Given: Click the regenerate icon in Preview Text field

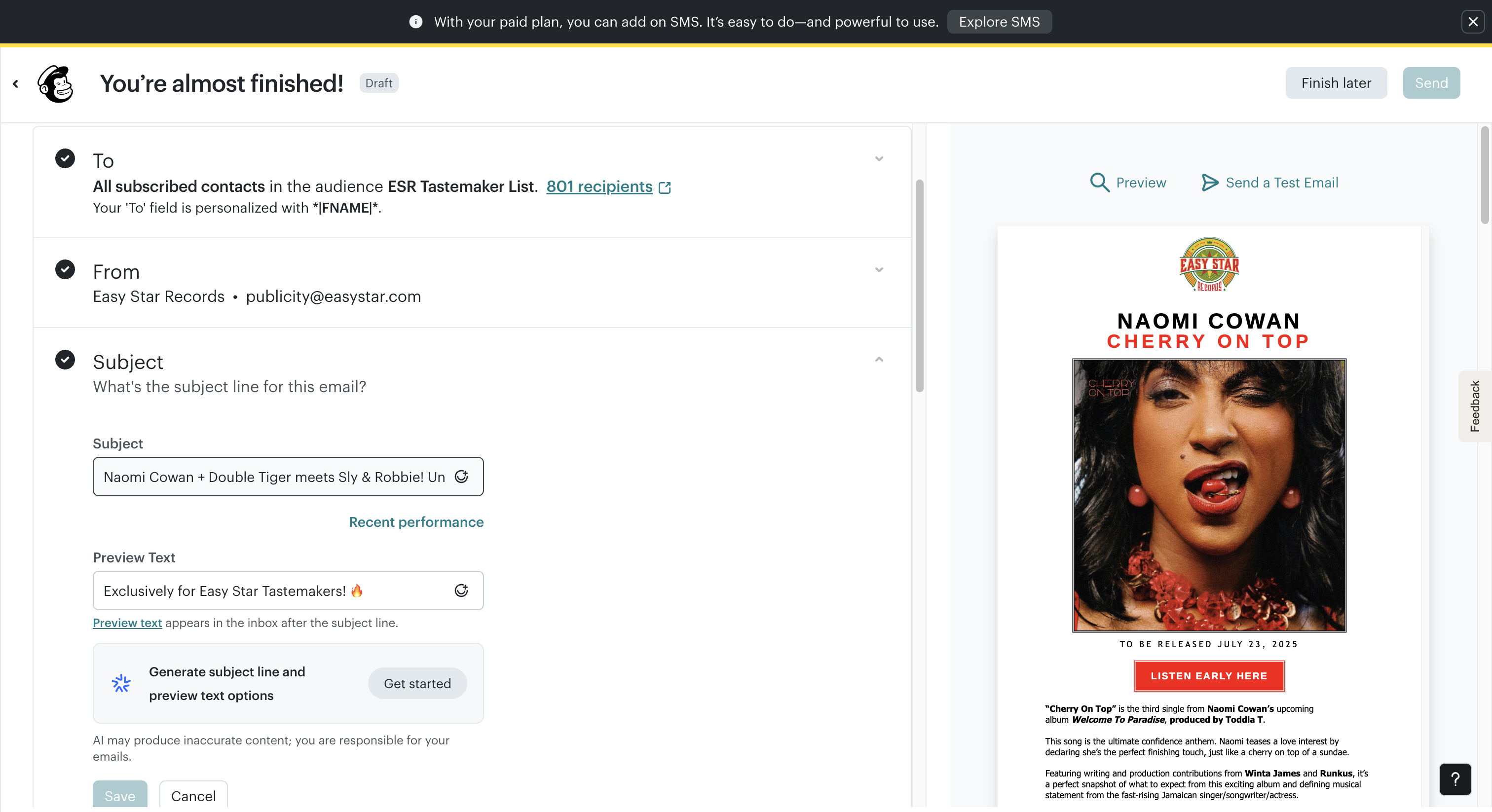Looking at the screenshot, I should coord(461,591).
